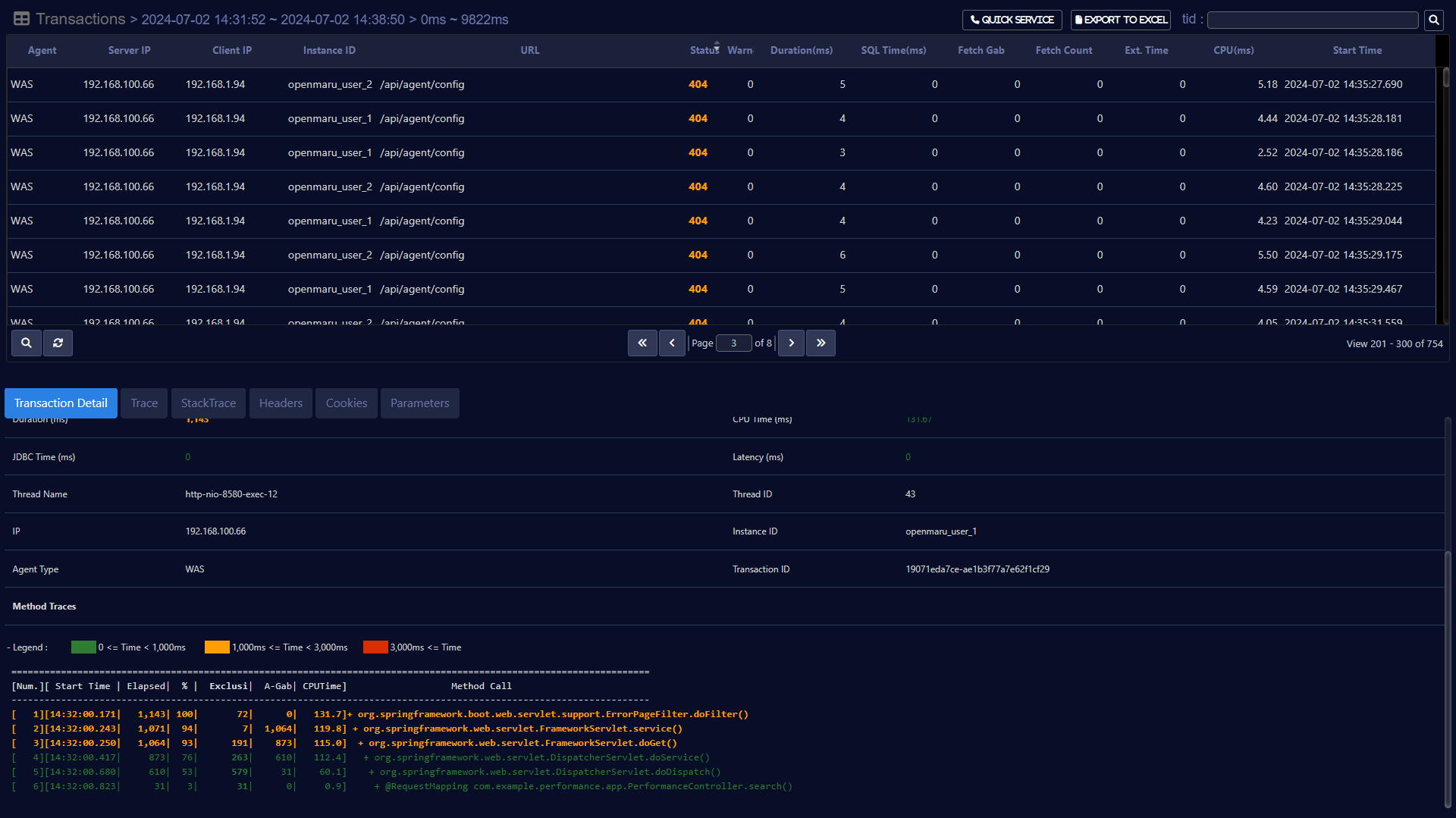Screen dimensions: 1456x818
Task: Sort table by Status column
Action: (x=704, y=51)
